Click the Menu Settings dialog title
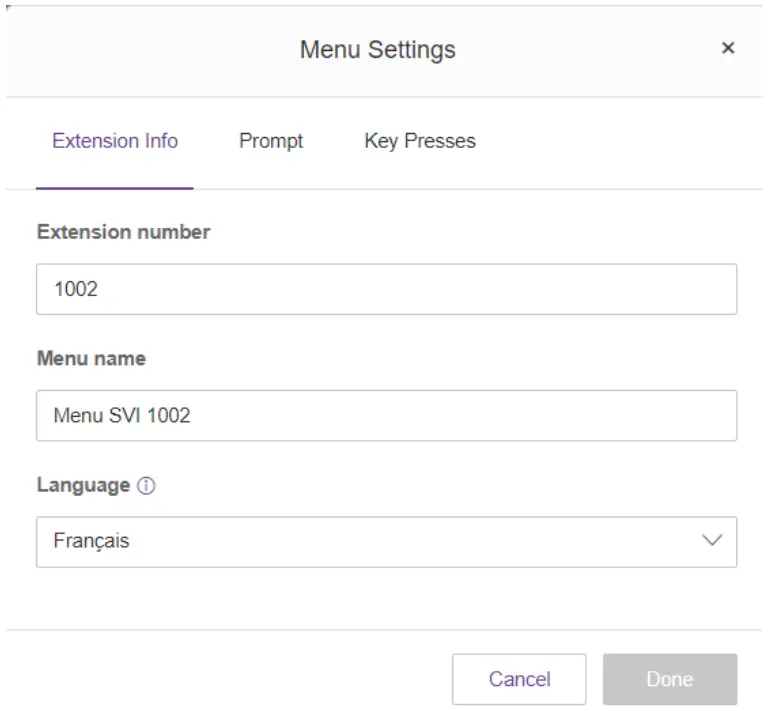769x711 pixels. pyautogui.click(x=377, y=49)
